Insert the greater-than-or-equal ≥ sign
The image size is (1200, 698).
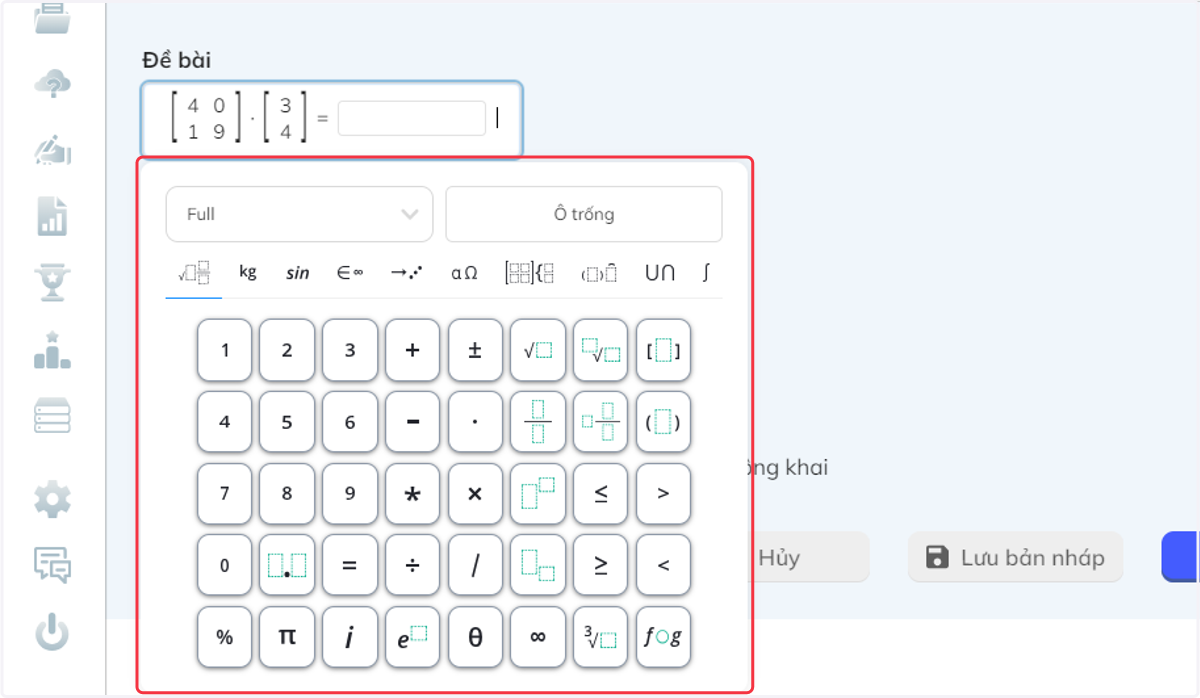601,565
